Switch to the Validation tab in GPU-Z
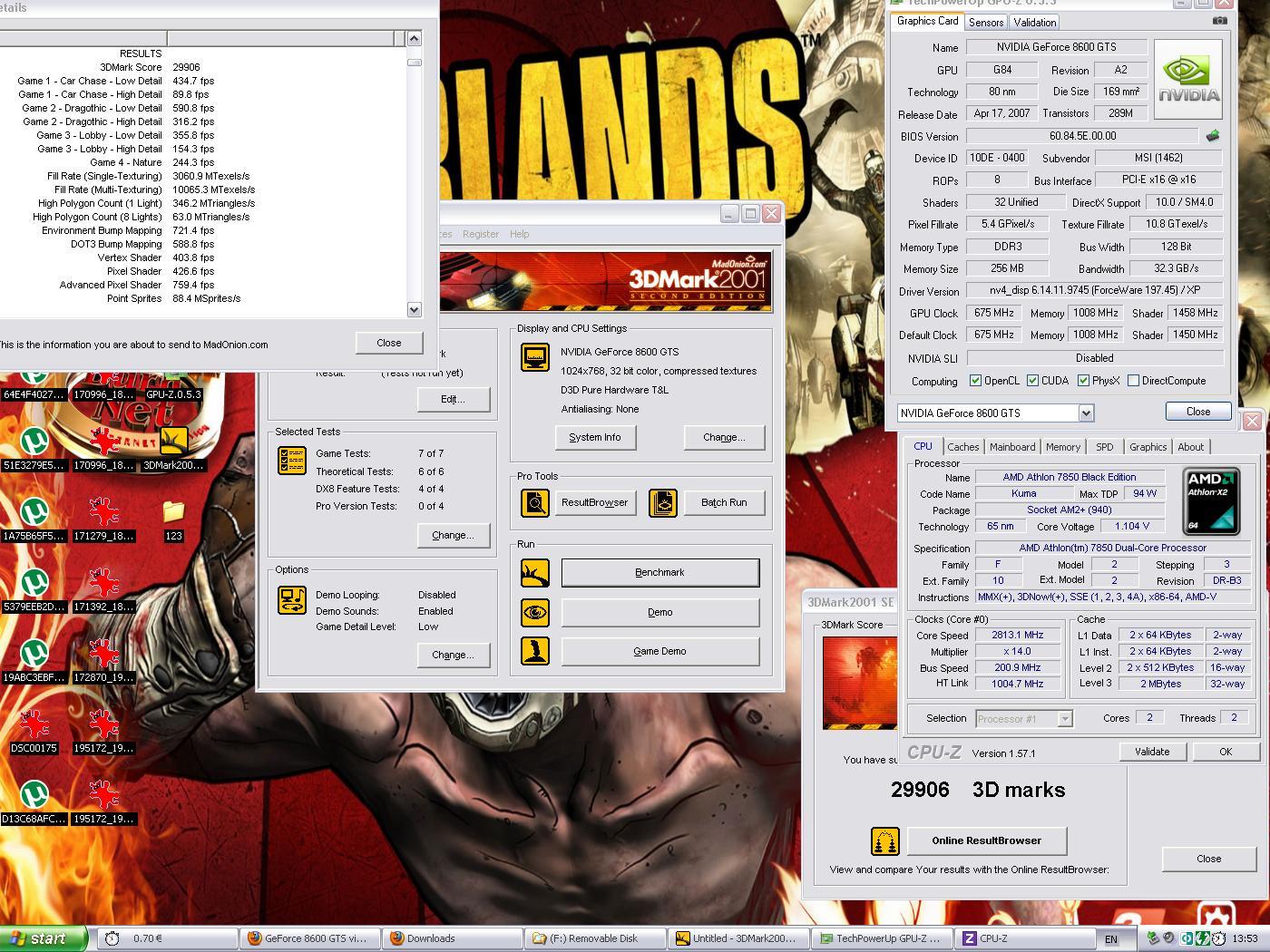This screenshot has height=952, width=1270. (1034, 23)
